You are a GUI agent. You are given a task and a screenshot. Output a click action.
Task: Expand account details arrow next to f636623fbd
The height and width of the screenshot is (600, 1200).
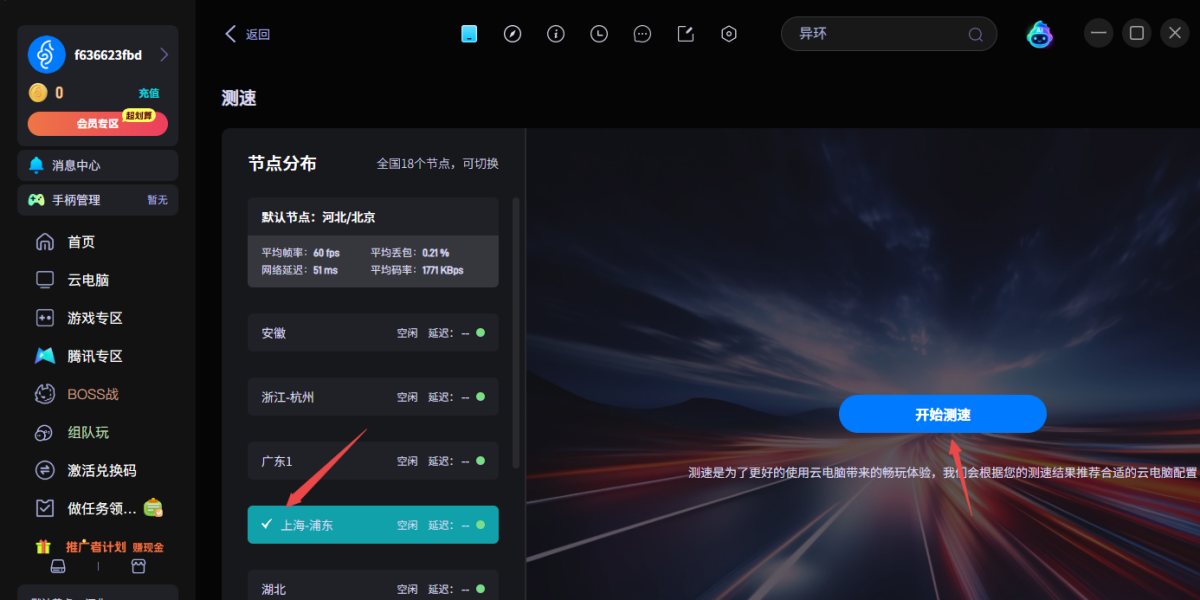[164, 55]
